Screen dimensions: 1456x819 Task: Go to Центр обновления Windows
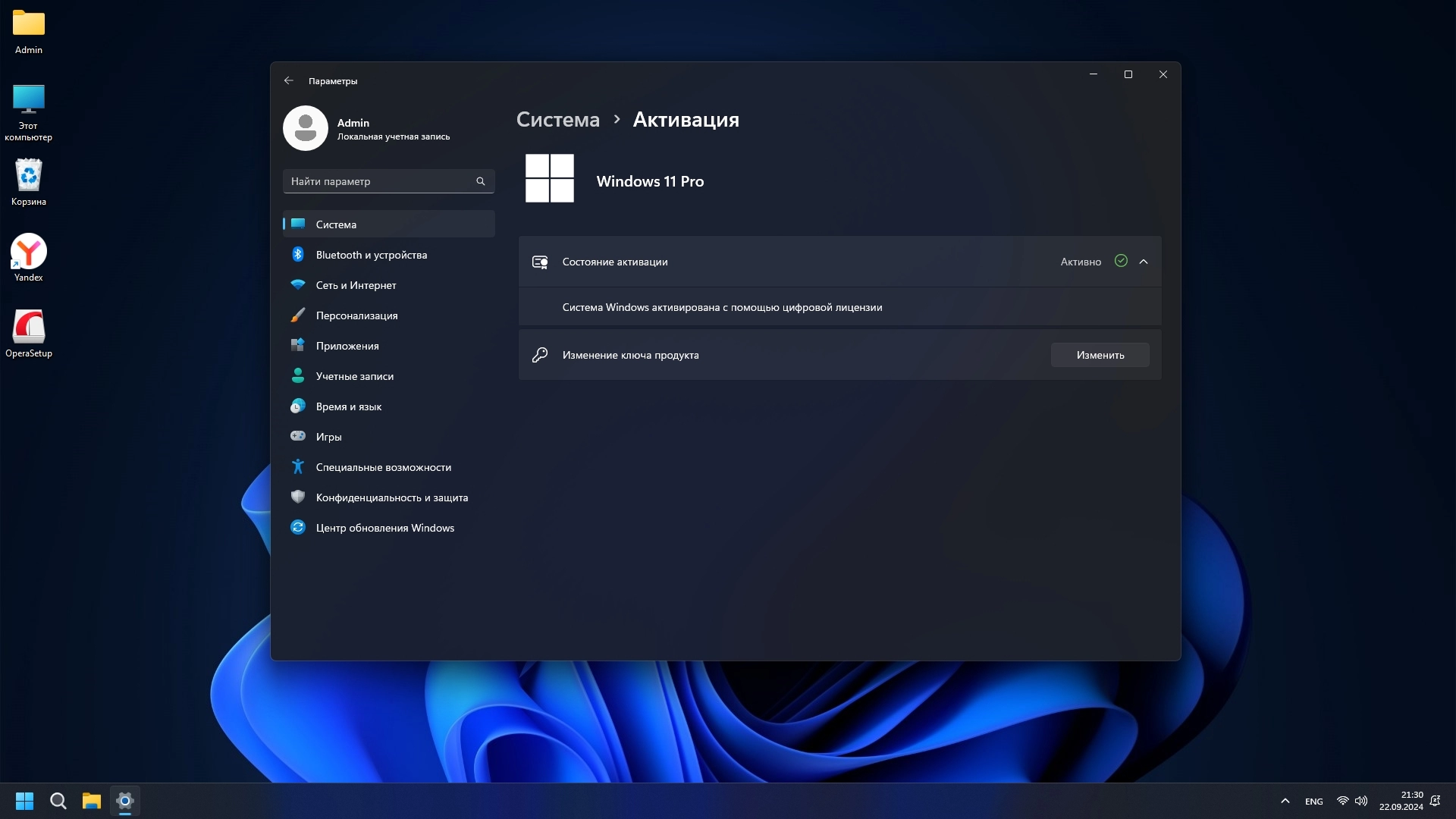point(384,528)
